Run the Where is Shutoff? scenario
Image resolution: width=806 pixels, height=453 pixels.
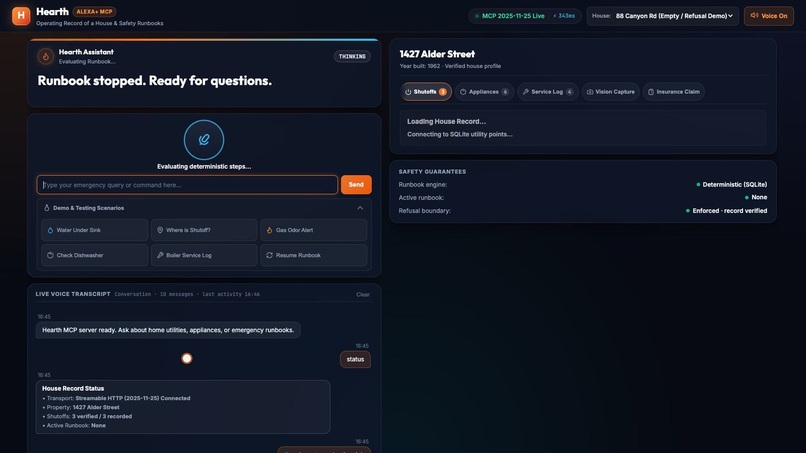coord(204,230)
